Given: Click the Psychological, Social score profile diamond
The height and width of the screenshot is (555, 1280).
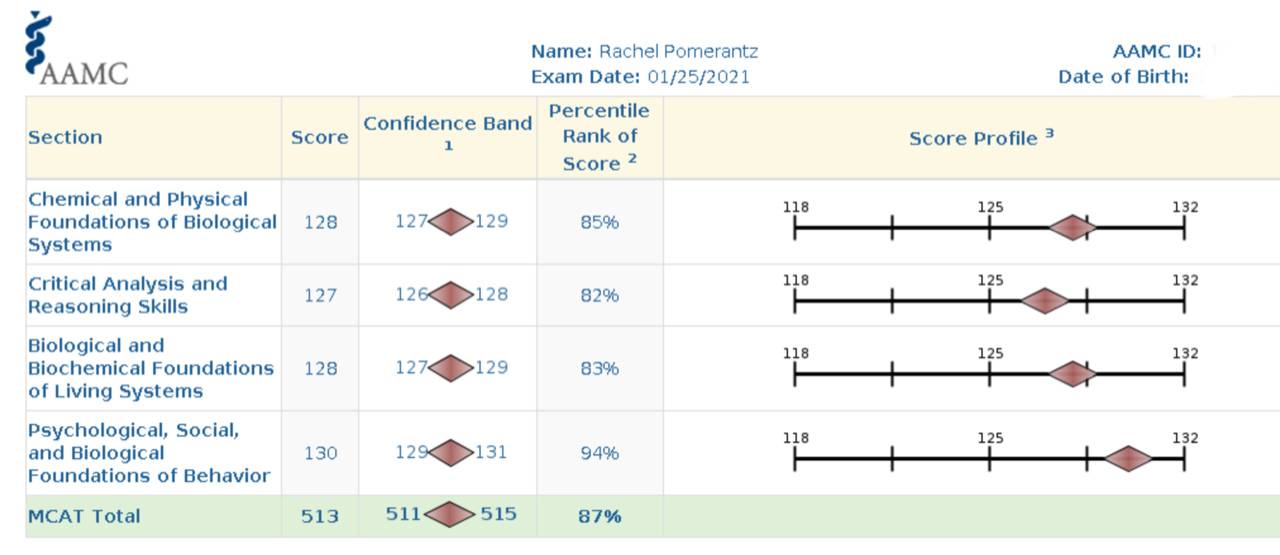Looking at the screenshot, I should tap(1129, 458).
